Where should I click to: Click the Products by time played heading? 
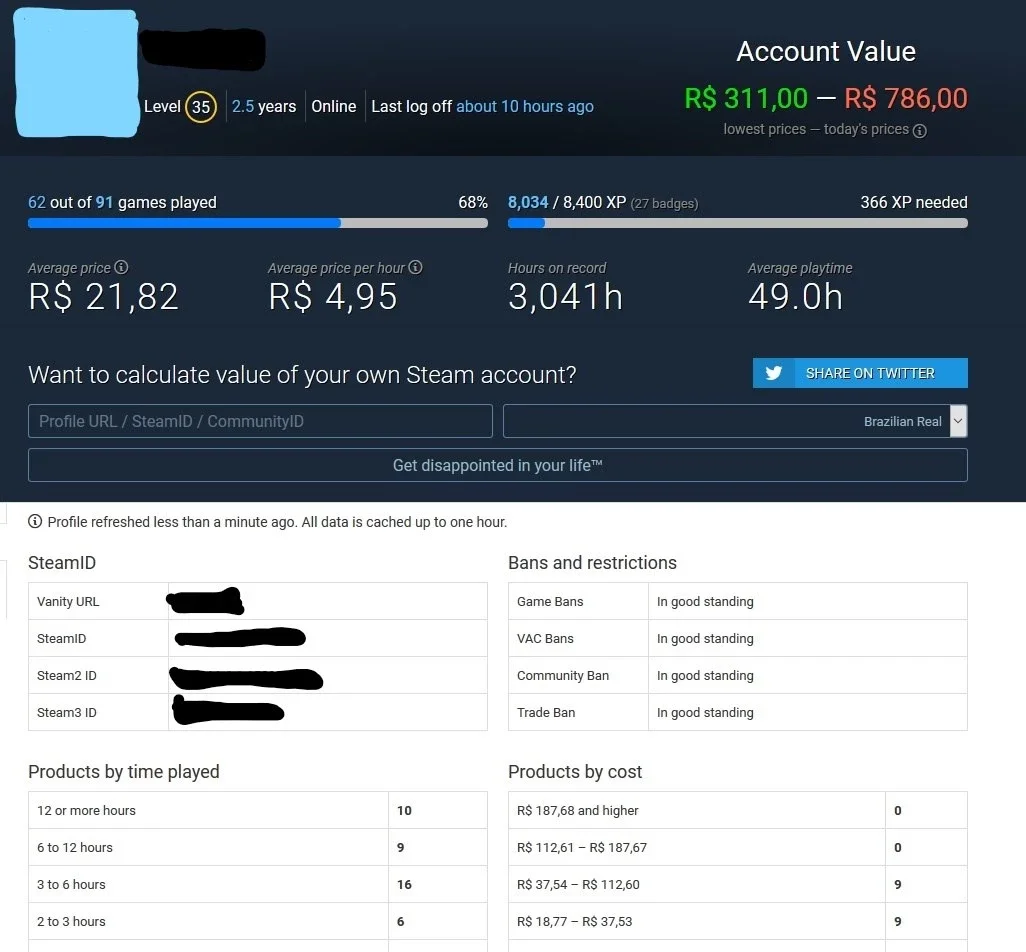coord(124,772)
